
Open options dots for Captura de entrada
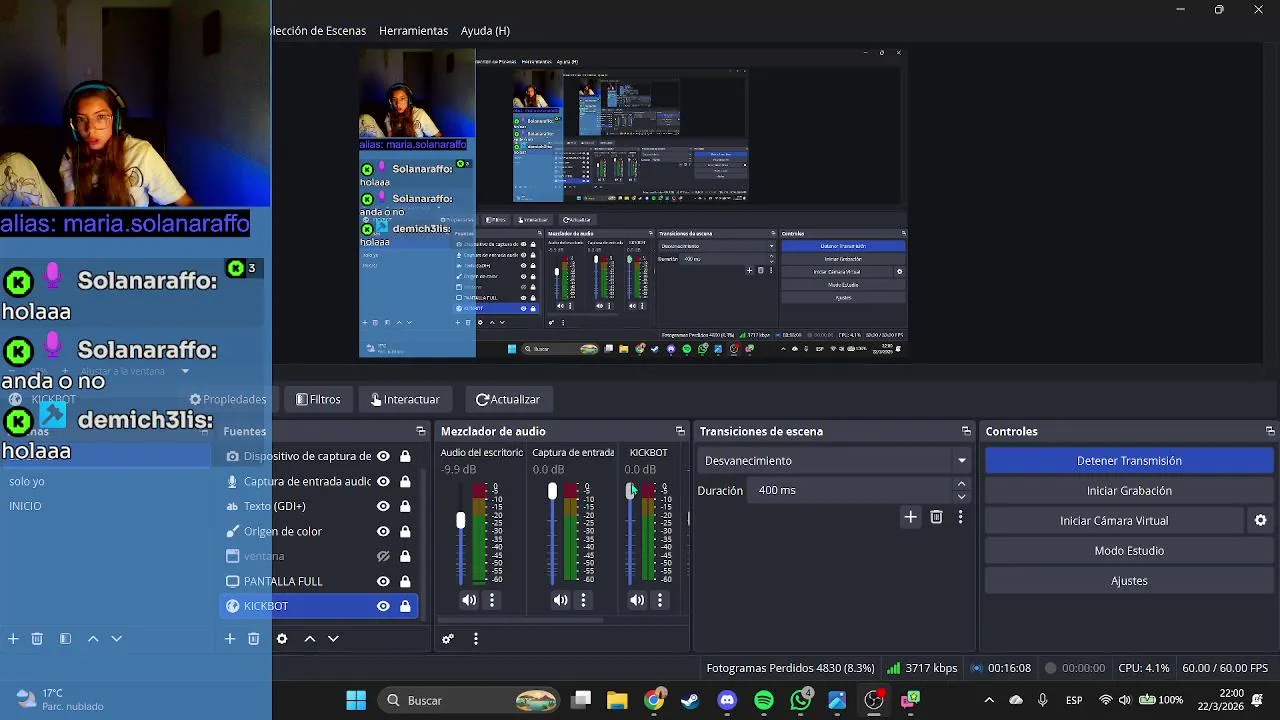pos(584,600)
